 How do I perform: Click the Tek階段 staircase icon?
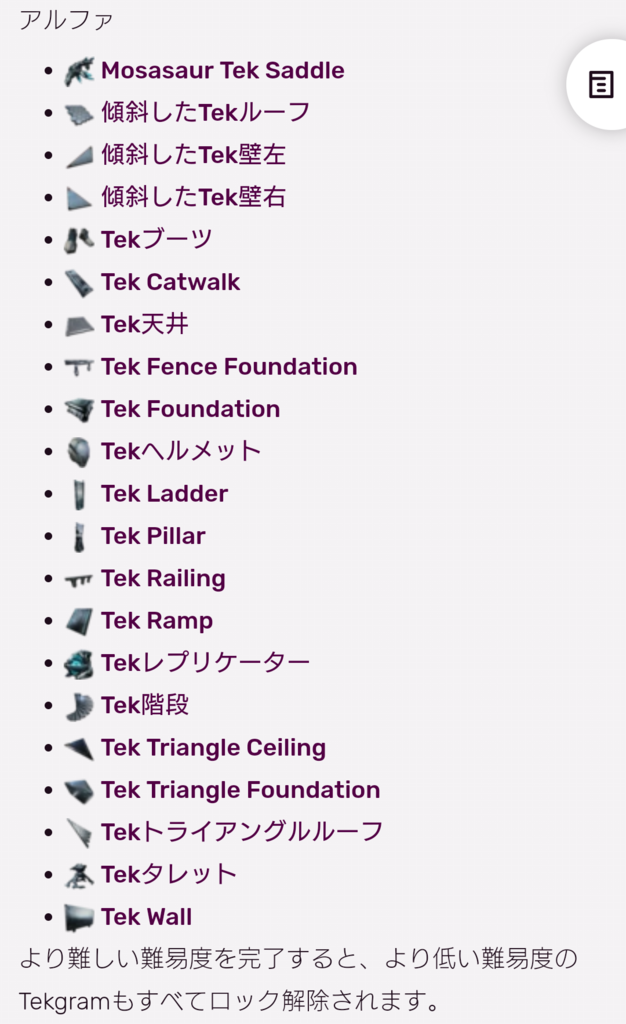pos(79,706)
